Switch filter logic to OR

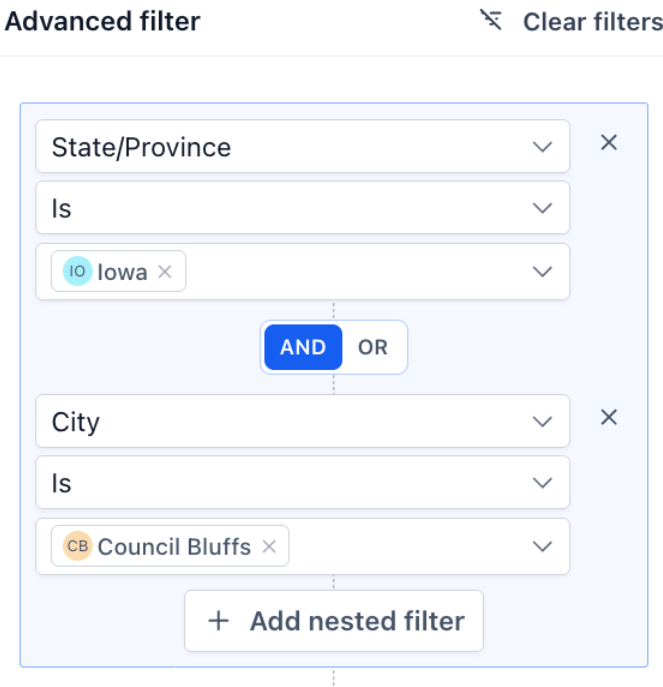[373, 347]
